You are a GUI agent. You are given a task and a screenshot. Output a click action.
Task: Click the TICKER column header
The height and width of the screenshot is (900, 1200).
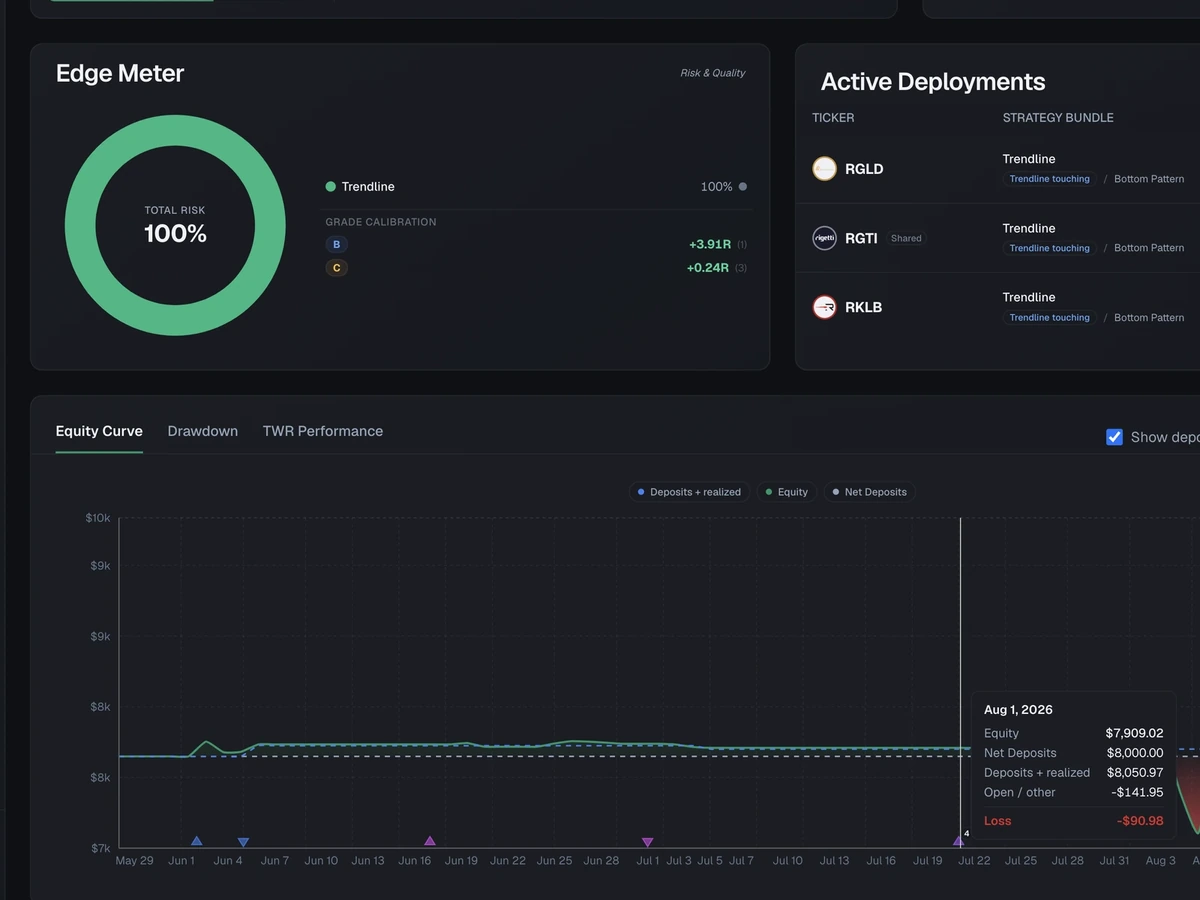[833, 118]
